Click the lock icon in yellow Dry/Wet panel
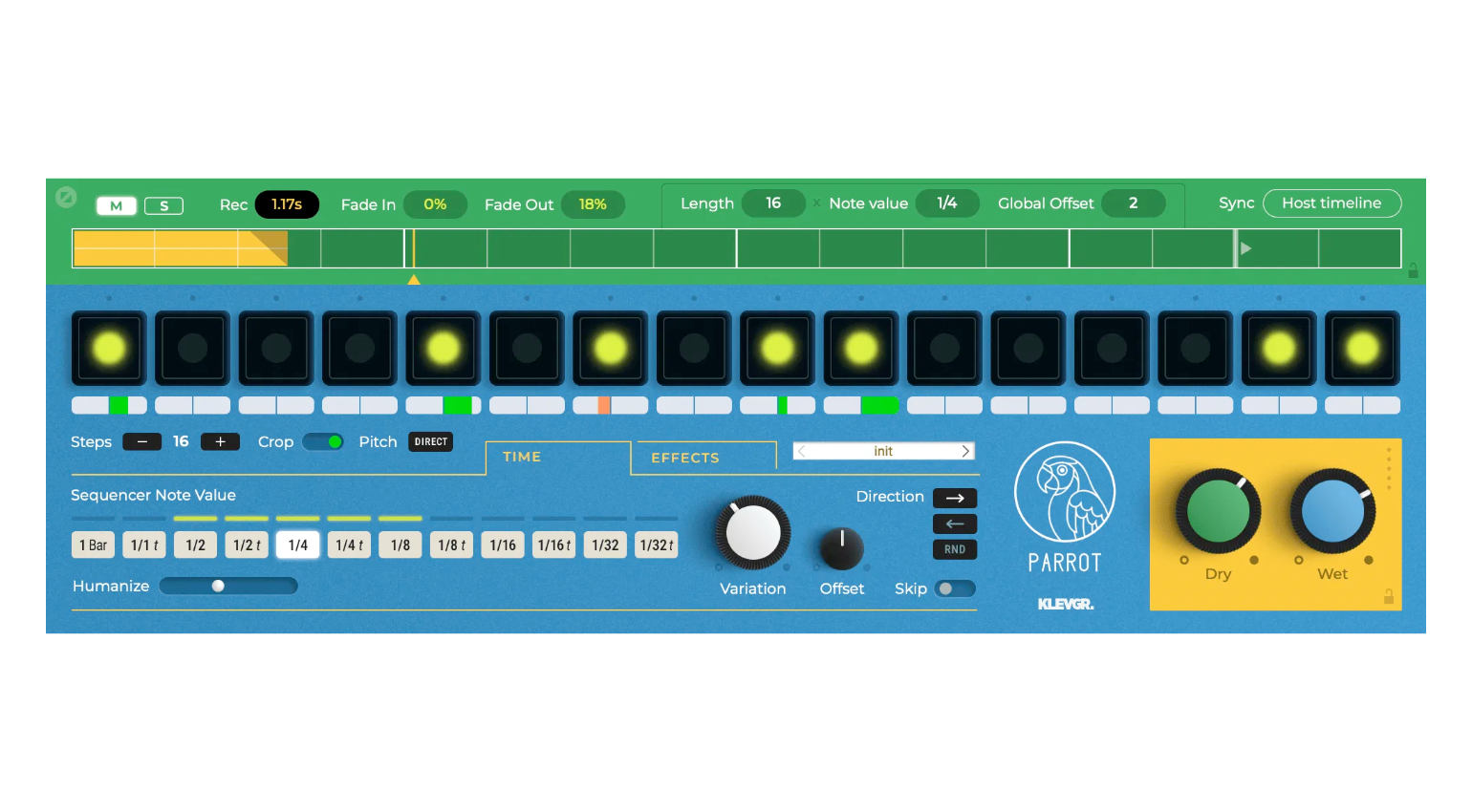The image size is (1472, 812). pos(1388,597)
